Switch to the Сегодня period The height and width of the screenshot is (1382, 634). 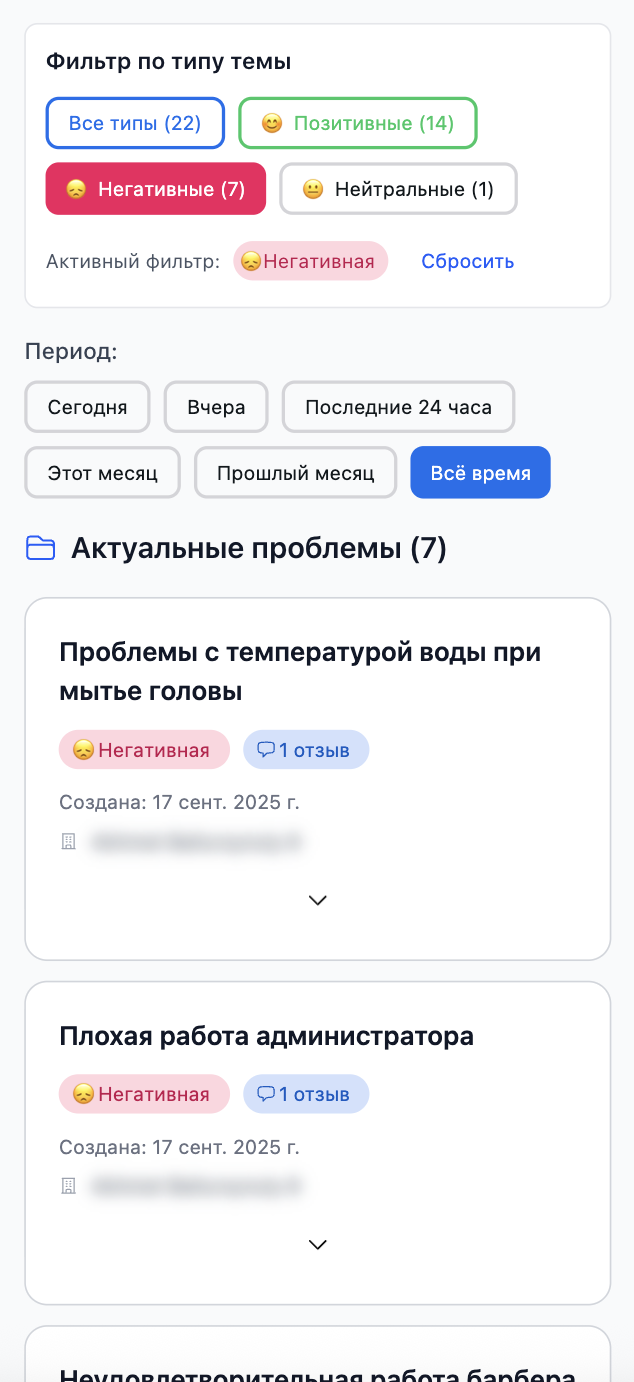coord(87,407)
